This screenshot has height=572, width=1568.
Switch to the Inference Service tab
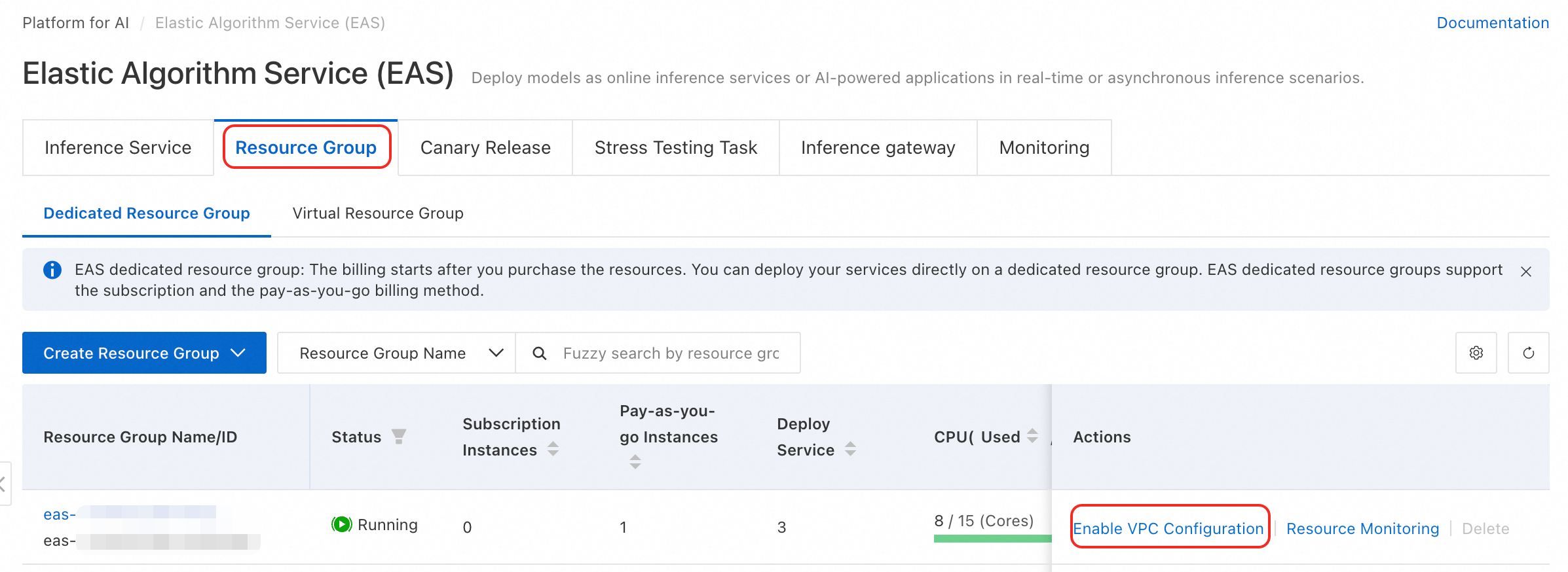coord(118,148)
